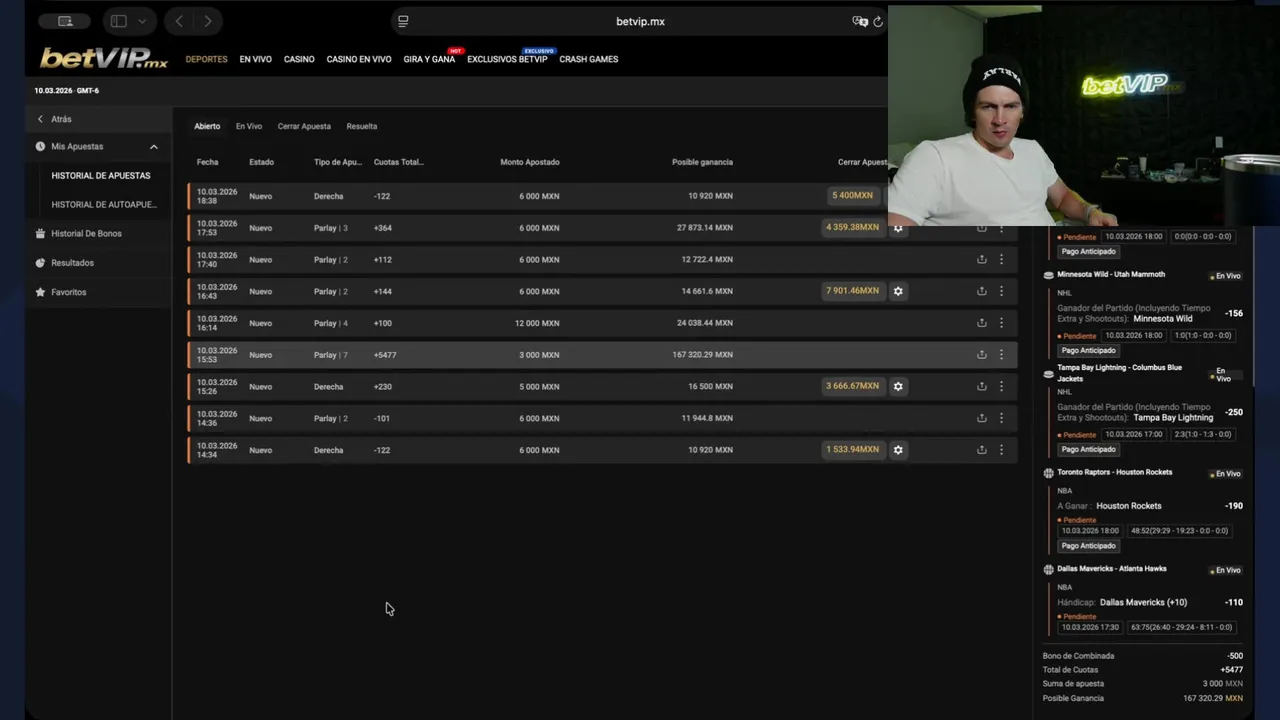The image size is (1280, 720).
Task: Open EXCLUSIVOS BETVIP section
Action: [507, 59]
